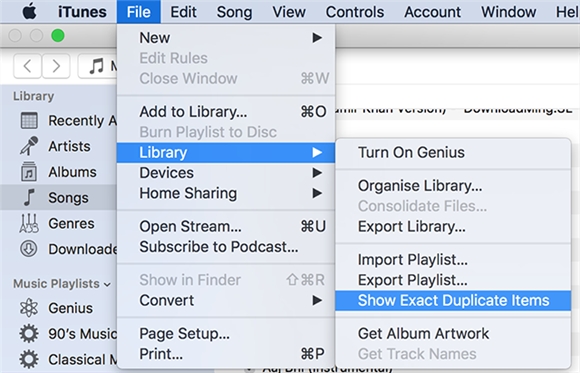580x373 pixels.
Task: Open the Window menu
Action: pos(508,12)
